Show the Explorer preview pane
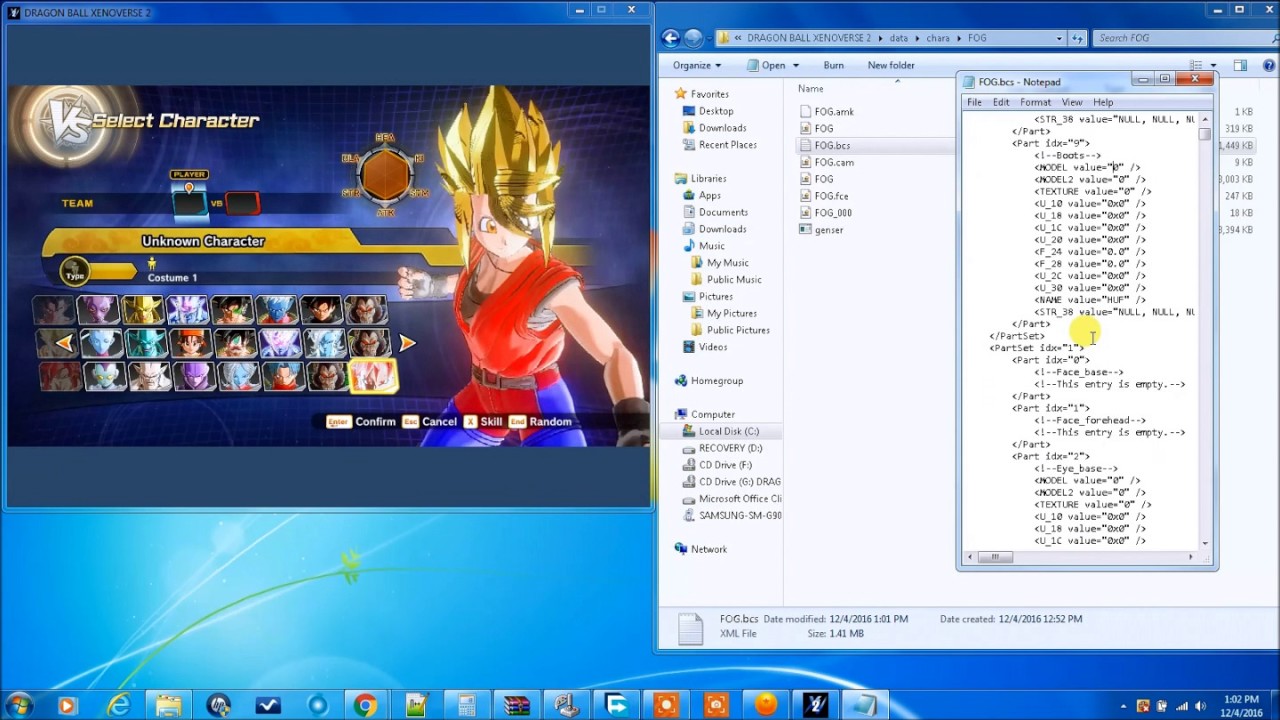 [x=1240, y=65]
